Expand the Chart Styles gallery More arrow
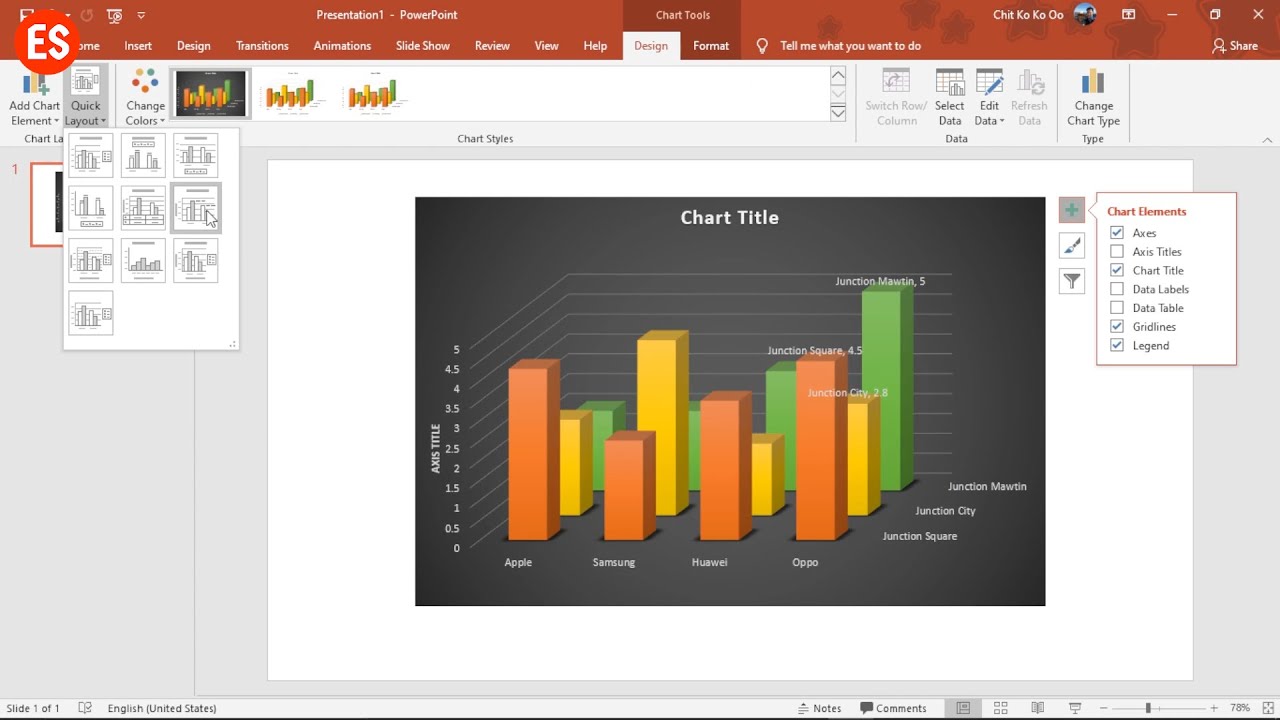The image size is (1280, 720). (x=838, y=113)
